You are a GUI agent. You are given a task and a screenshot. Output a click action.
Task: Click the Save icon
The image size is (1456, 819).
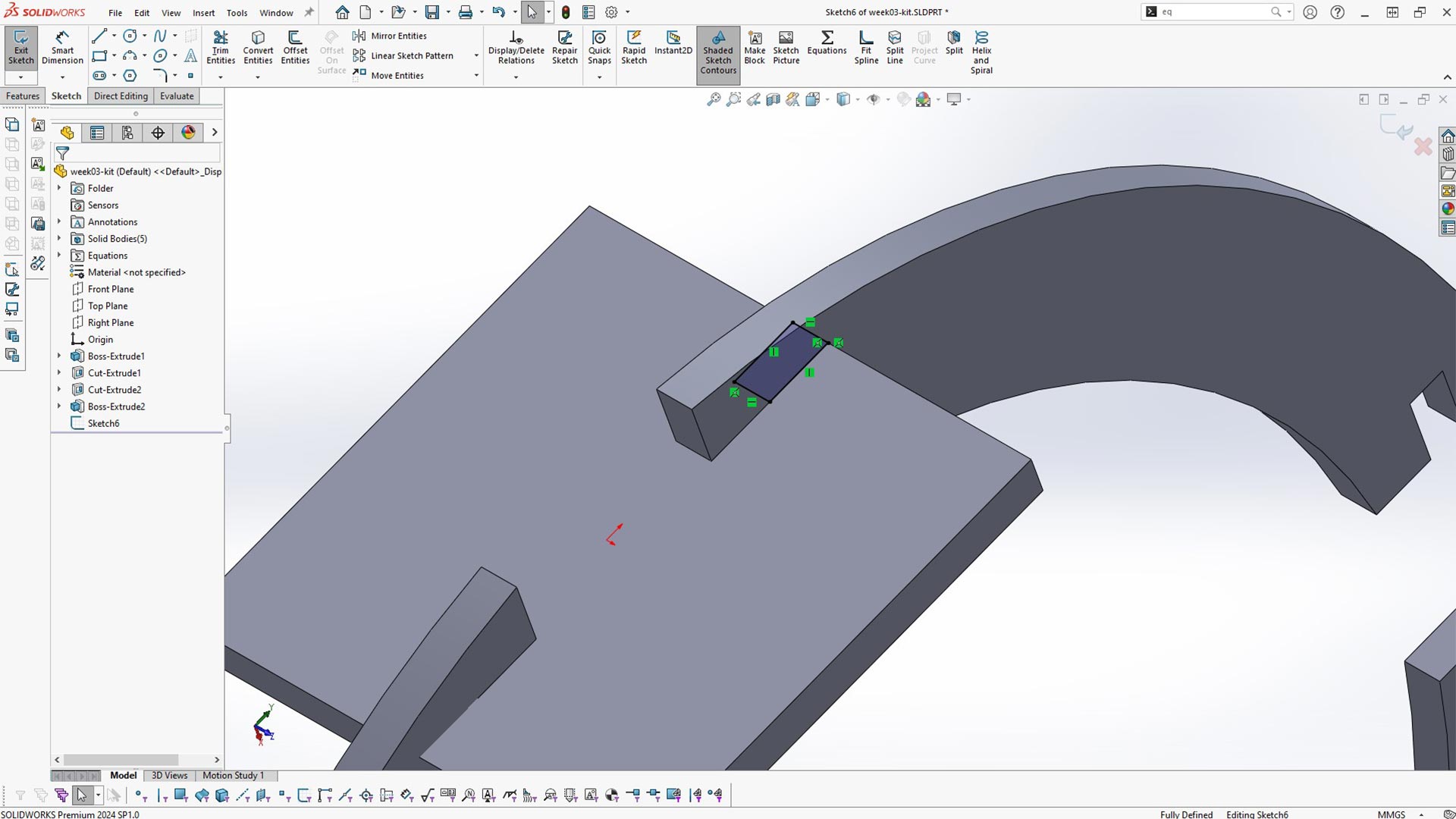click(431, 13)
